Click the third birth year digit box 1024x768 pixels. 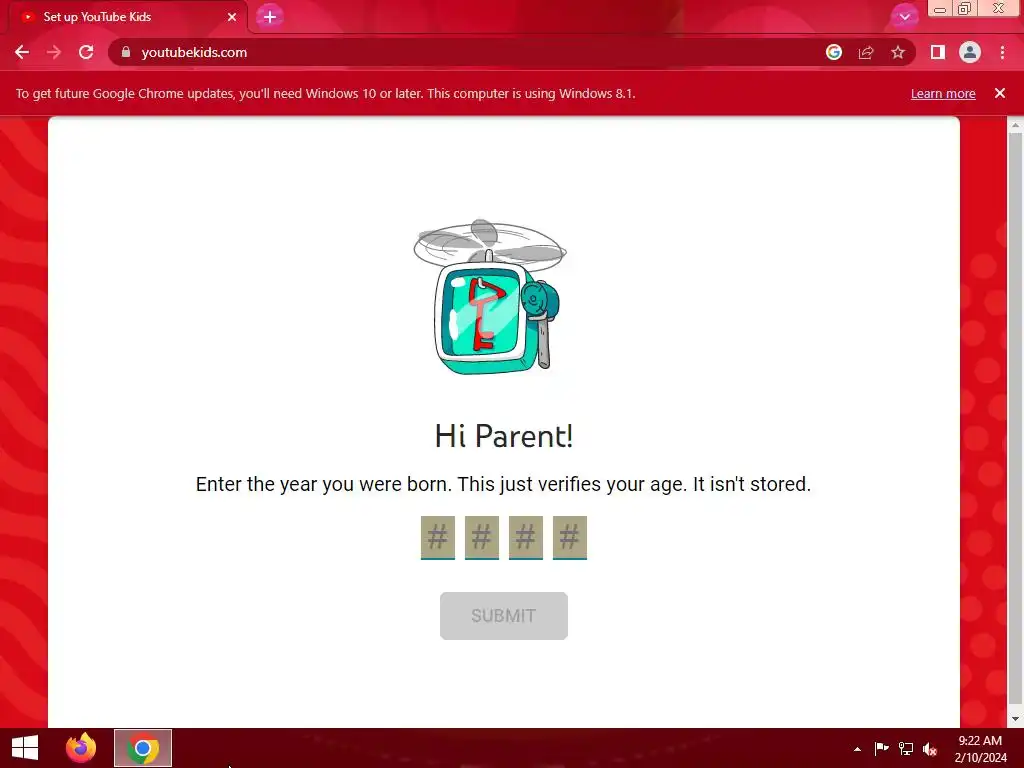[x=526, y=537]
